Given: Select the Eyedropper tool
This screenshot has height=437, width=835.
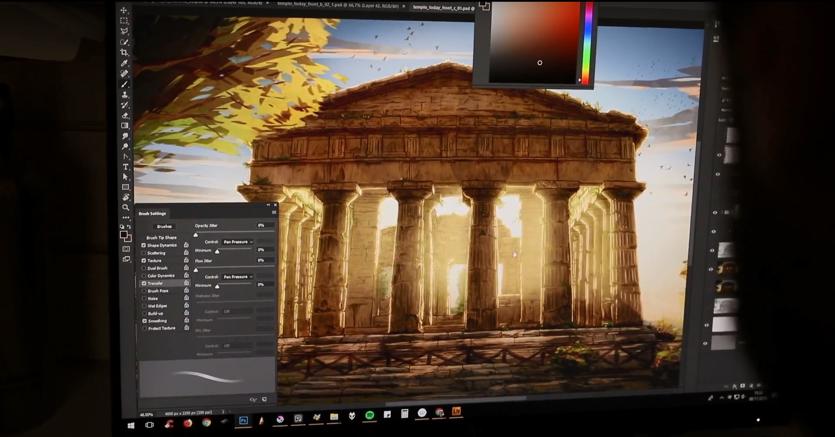Looking at the screenshot, I should coord(125,63).
